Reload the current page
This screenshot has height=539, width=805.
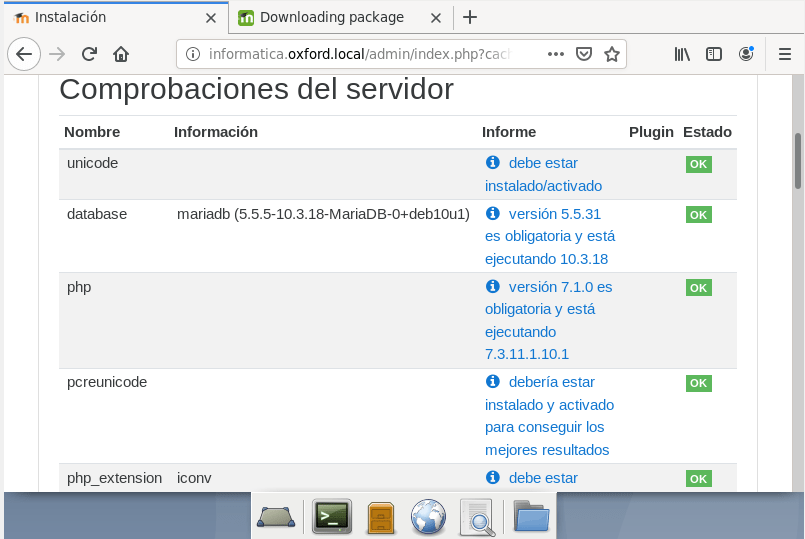click(x=89, y=54)
